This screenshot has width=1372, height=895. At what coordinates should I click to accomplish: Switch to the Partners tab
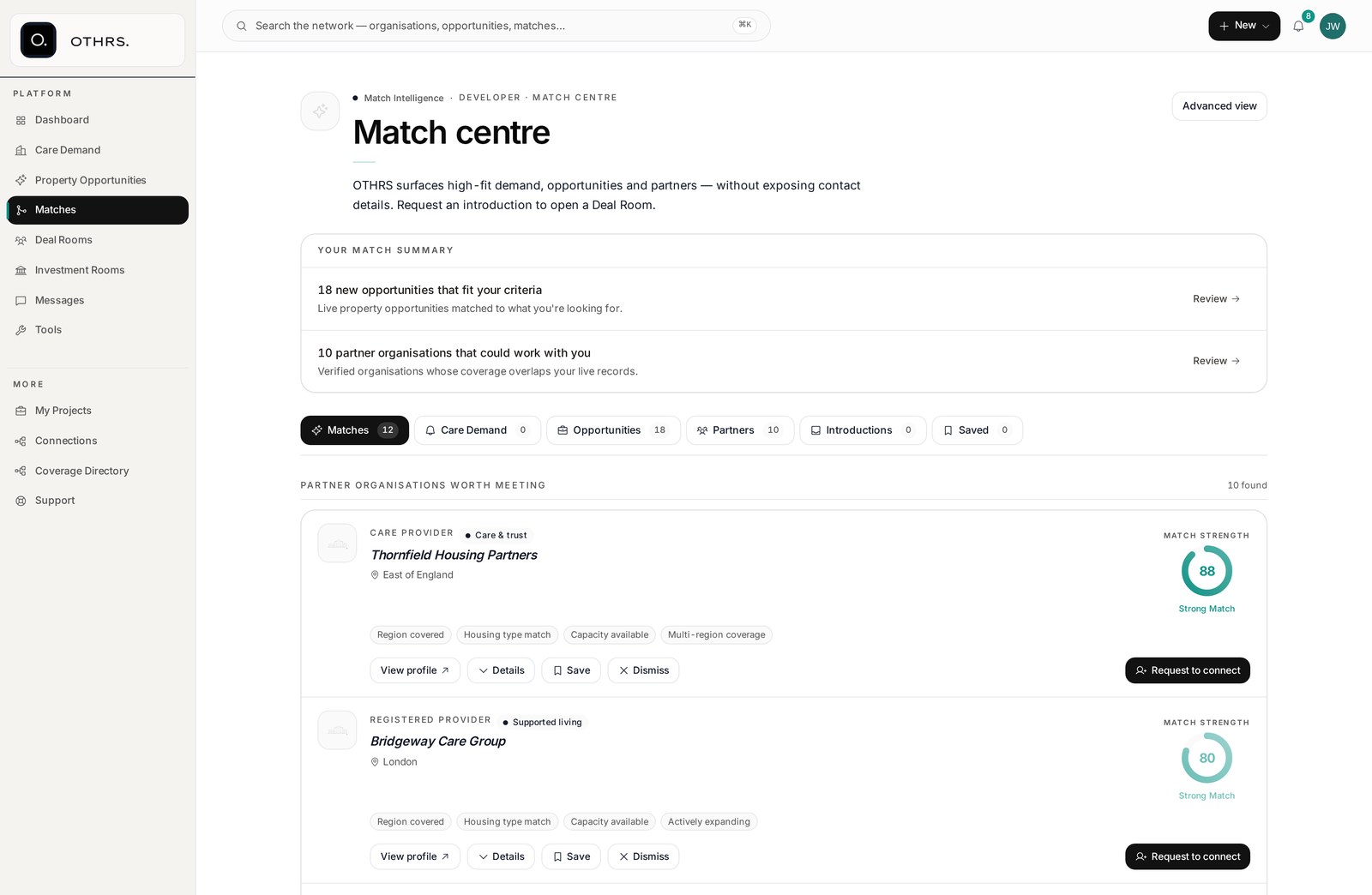740,430
